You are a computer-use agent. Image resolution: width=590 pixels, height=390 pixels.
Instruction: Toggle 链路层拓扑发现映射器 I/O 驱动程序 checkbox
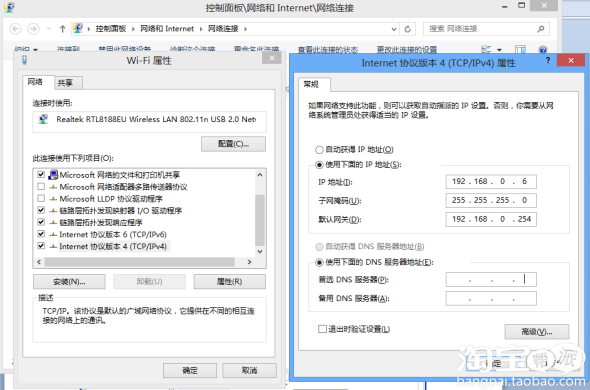[x=41, y=210]
